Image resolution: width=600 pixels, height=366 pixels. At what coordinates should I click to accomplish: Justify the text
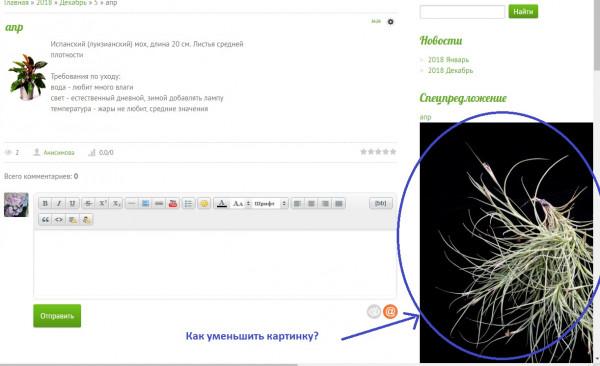pos(339,203)
